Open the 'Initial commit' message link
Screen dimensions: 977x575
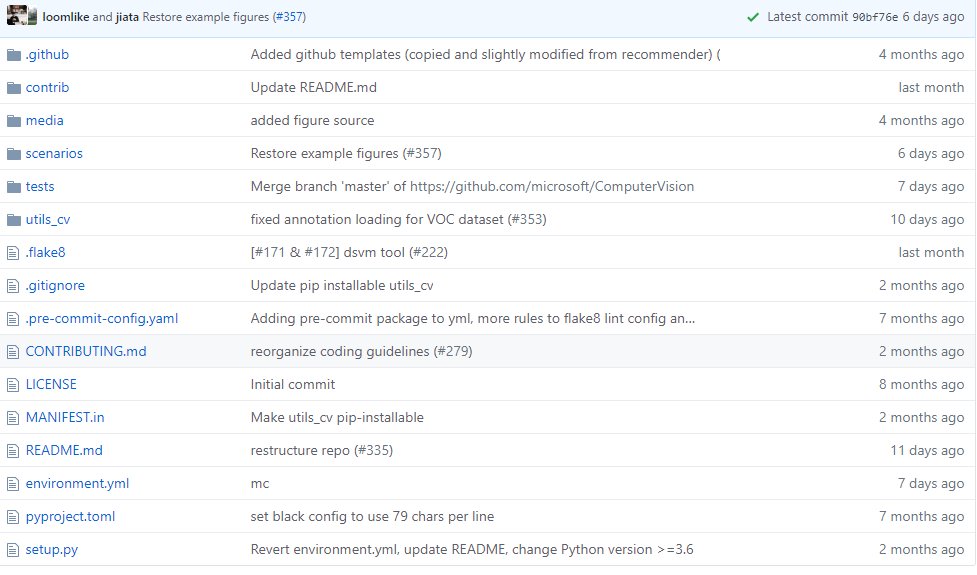tap(293, 384)
